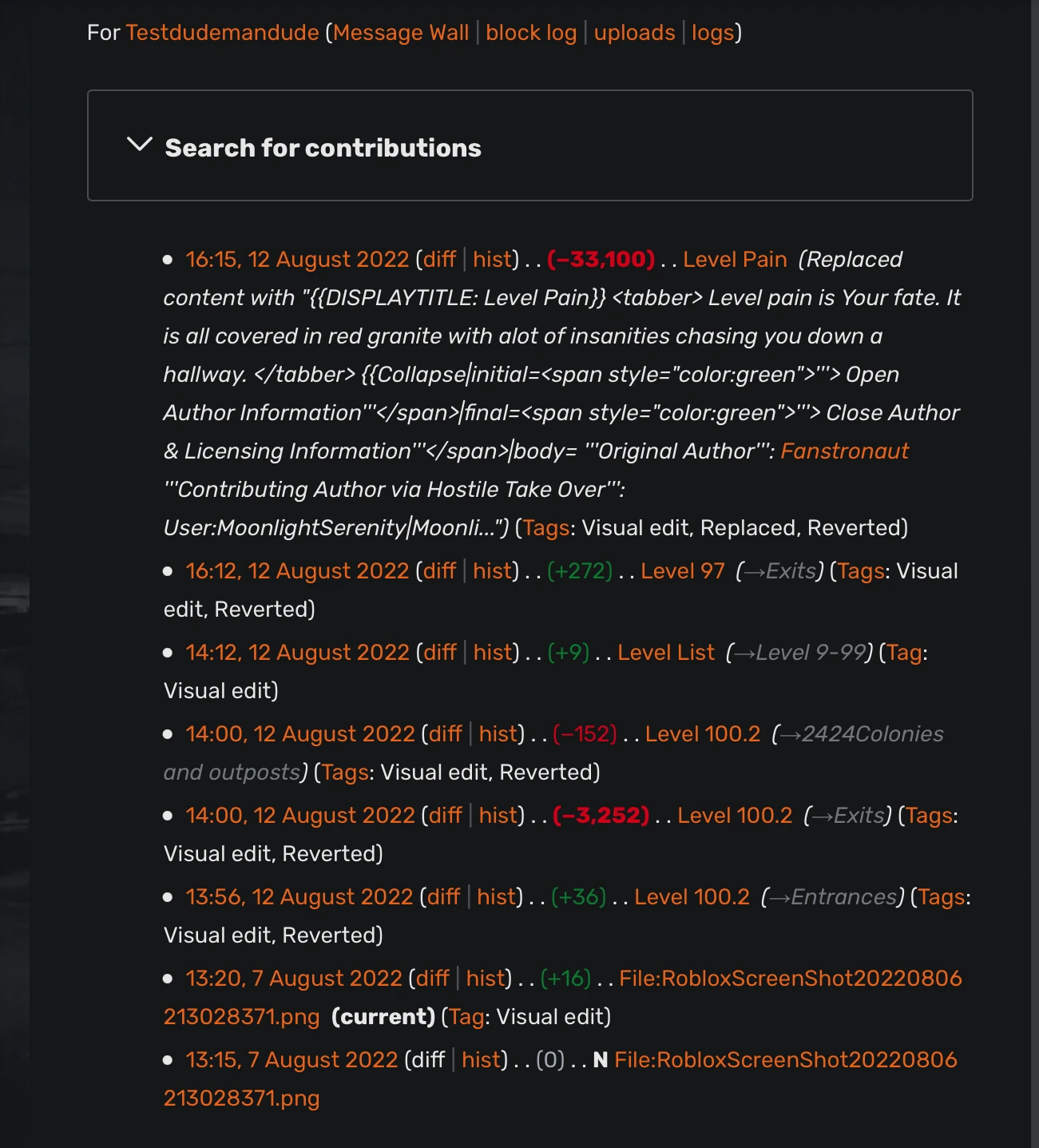Open the 16:12, 12 August 2022 revision
1039x1148 pixels.
pos(297,571)
